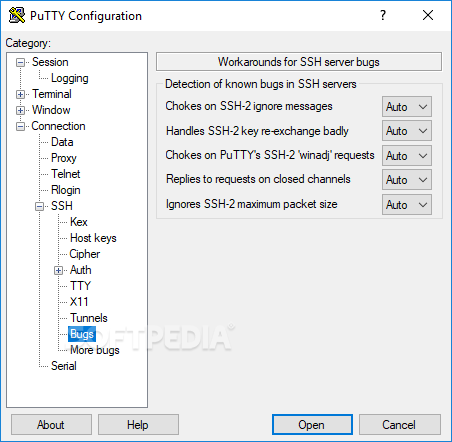Click the 'Category:' label
The width and height of the screenshot is (452, 442).
pos(28,43)
